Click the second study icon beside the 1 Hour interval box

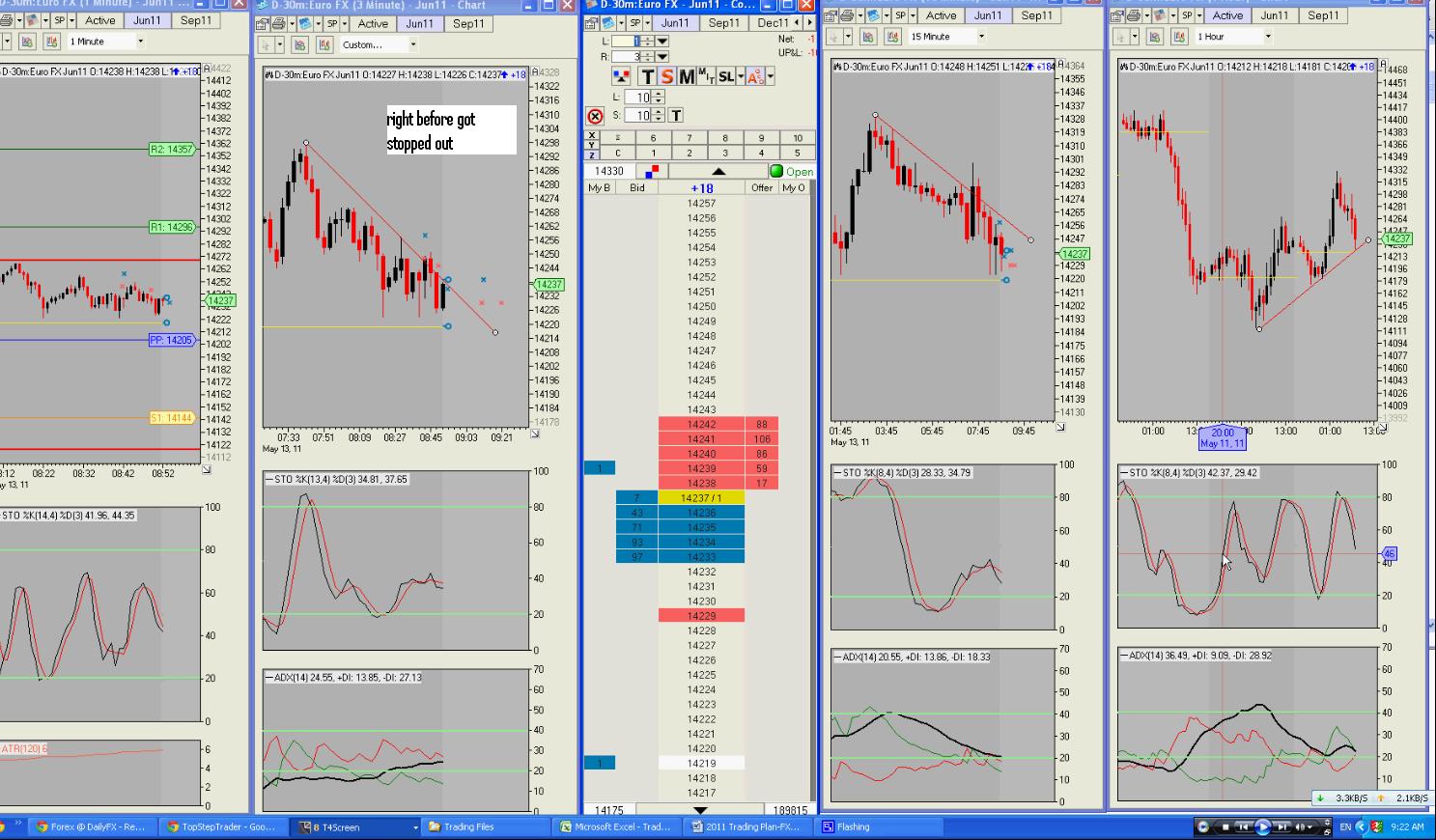(1179, 37)
